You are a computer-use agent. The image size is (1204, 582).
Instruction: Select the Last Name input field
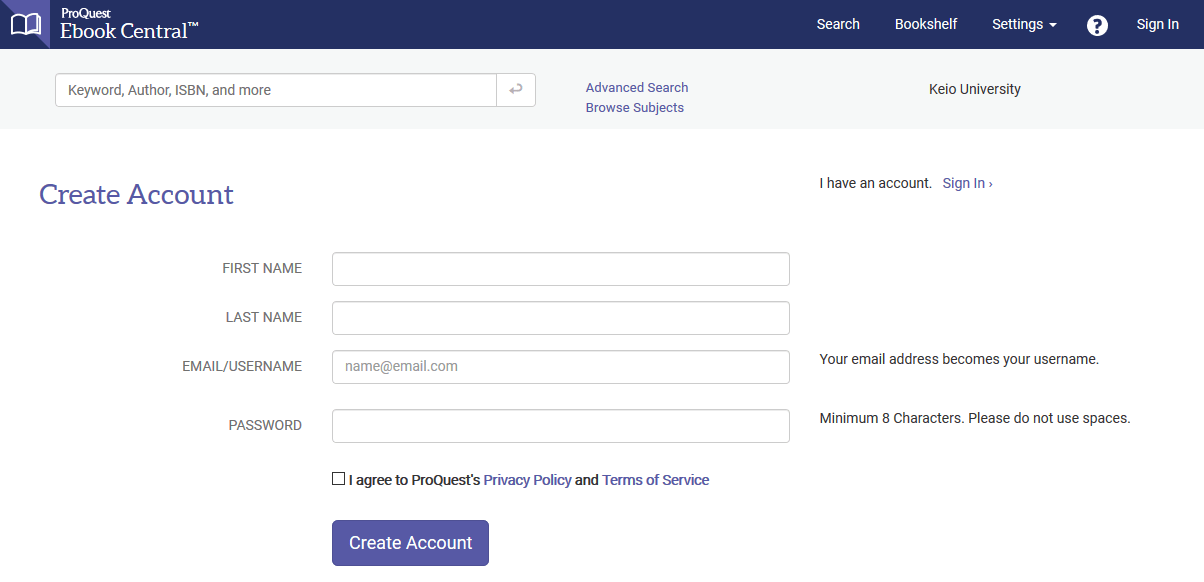(560, 317)
